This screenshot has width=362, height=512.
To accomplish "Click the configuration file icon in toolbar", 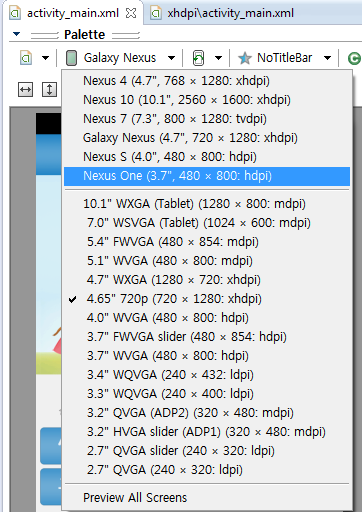I will 26,58.
